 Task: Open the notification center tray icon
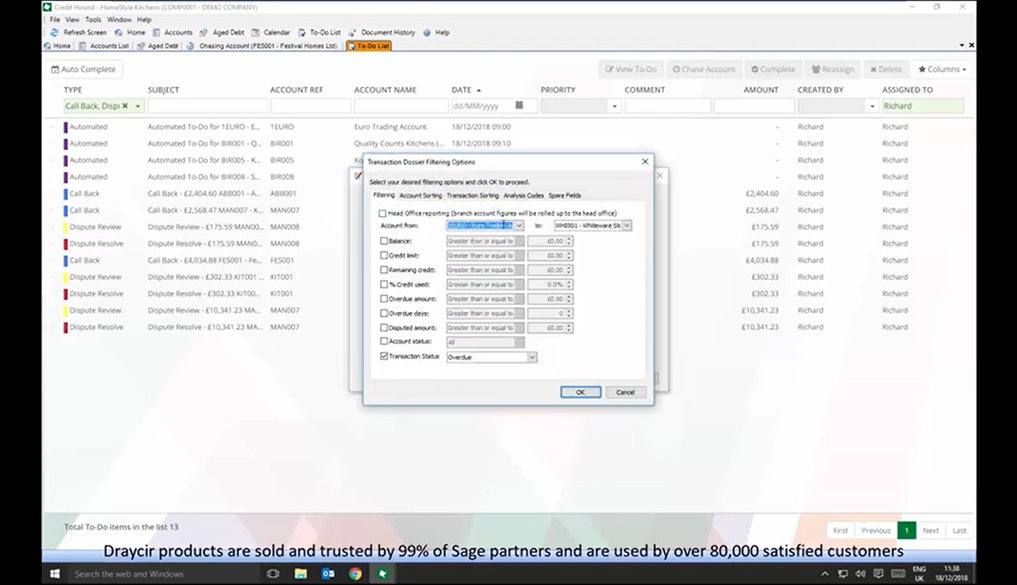pos(878,573)
